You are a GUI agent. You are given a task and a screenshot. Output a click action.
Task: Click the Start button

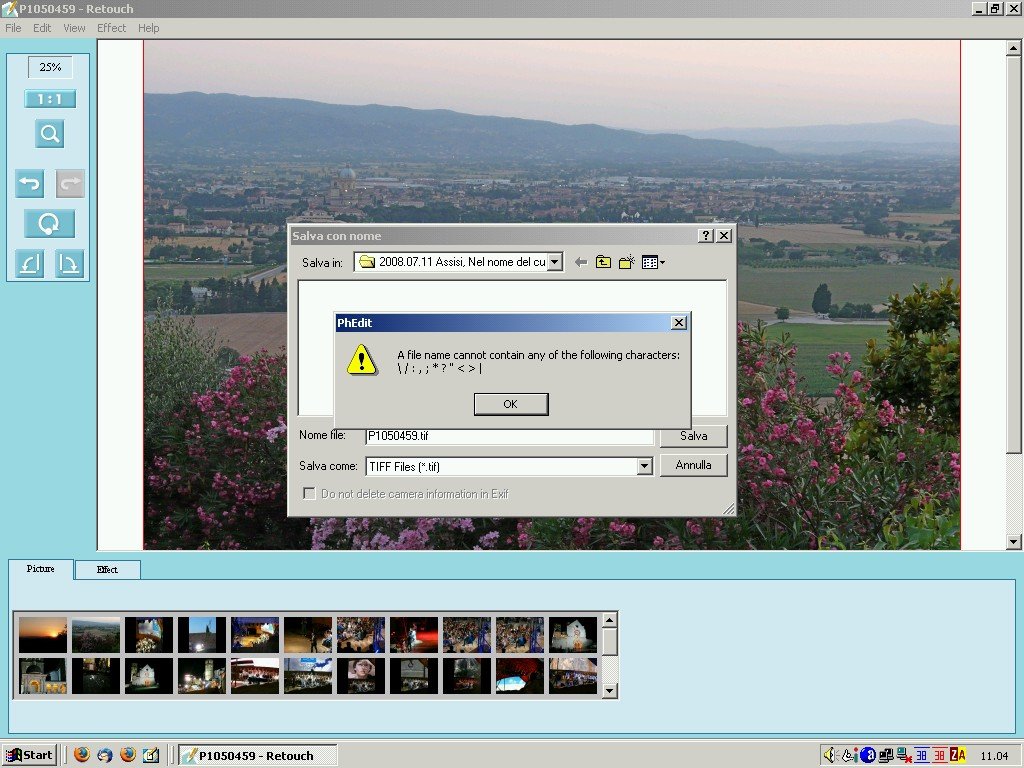[29, 756]
